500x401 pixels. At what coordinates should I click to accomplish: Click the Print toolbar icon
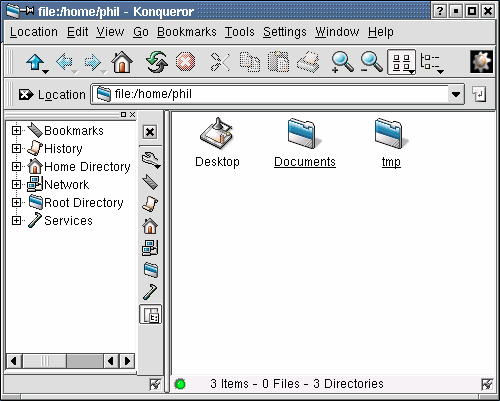tap(308, 62)
